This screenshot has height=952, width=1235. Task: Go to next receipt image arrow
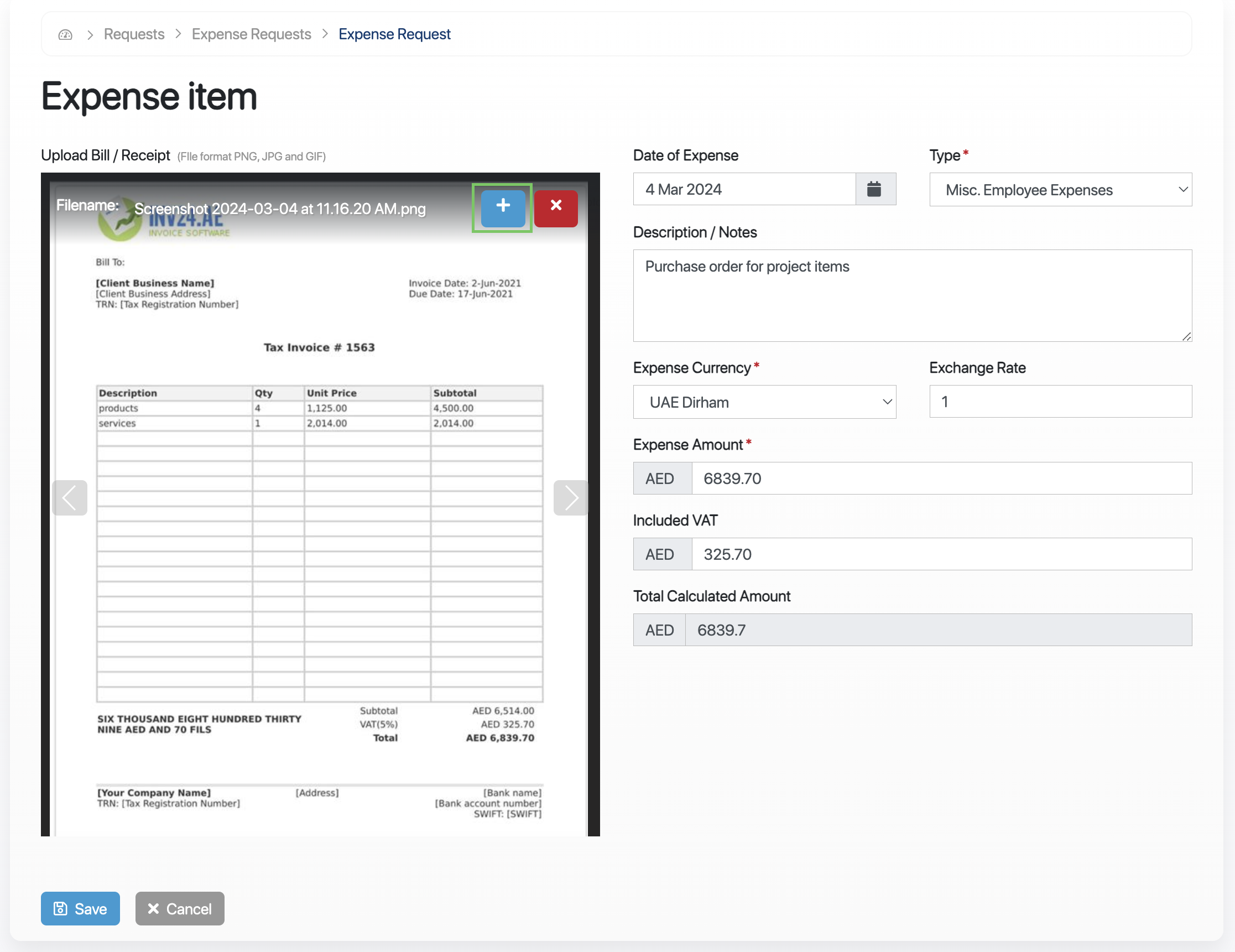pos(570,498)
